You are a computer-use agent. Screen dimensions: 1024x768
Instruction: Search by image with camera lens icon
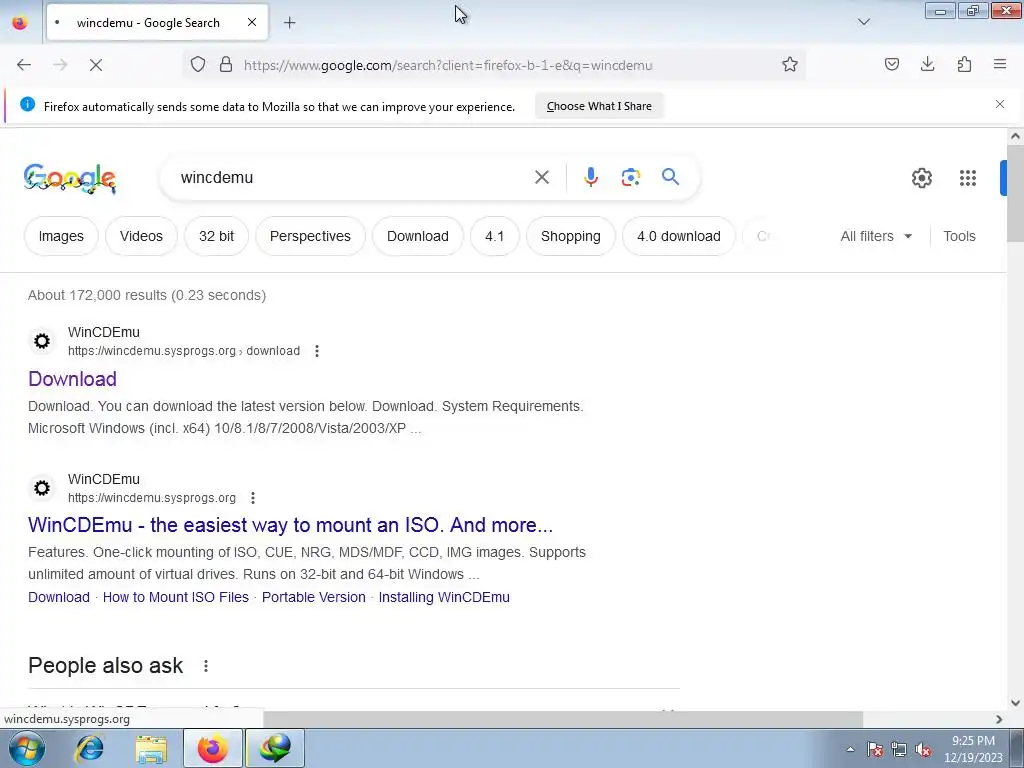click(631, 177)
